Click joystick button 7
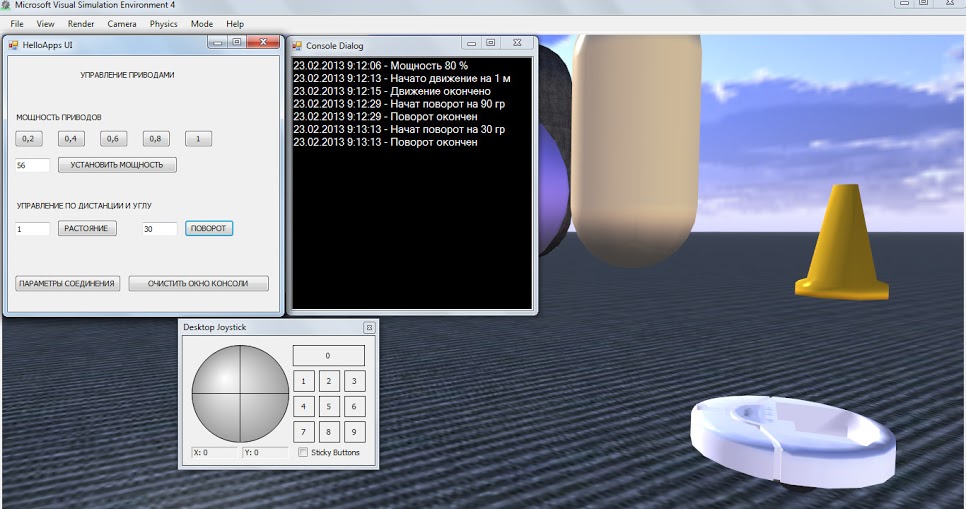Viewport: 966px width, 509px height. pos(303,431)
